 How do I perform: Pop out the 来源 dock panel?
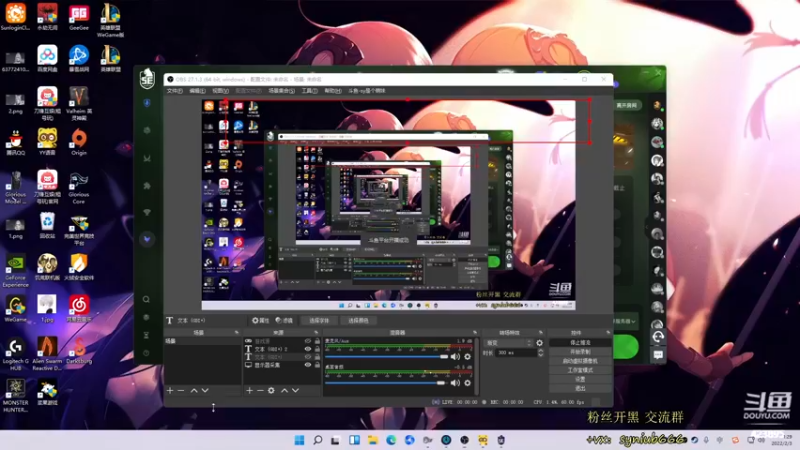[x=316, y=333]
